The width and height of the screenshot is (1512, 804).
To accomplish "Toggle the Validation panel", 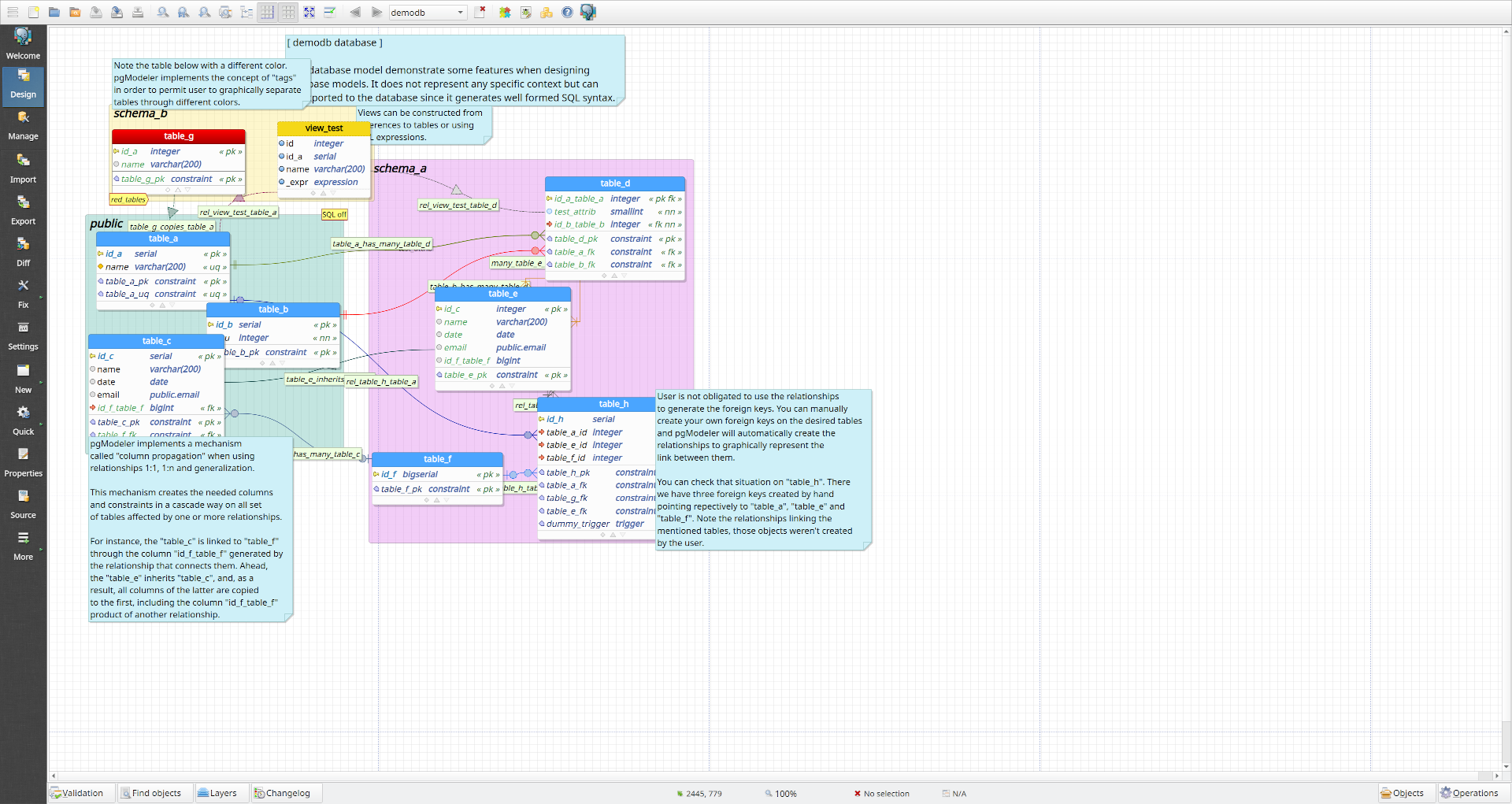I will [77, 793].
